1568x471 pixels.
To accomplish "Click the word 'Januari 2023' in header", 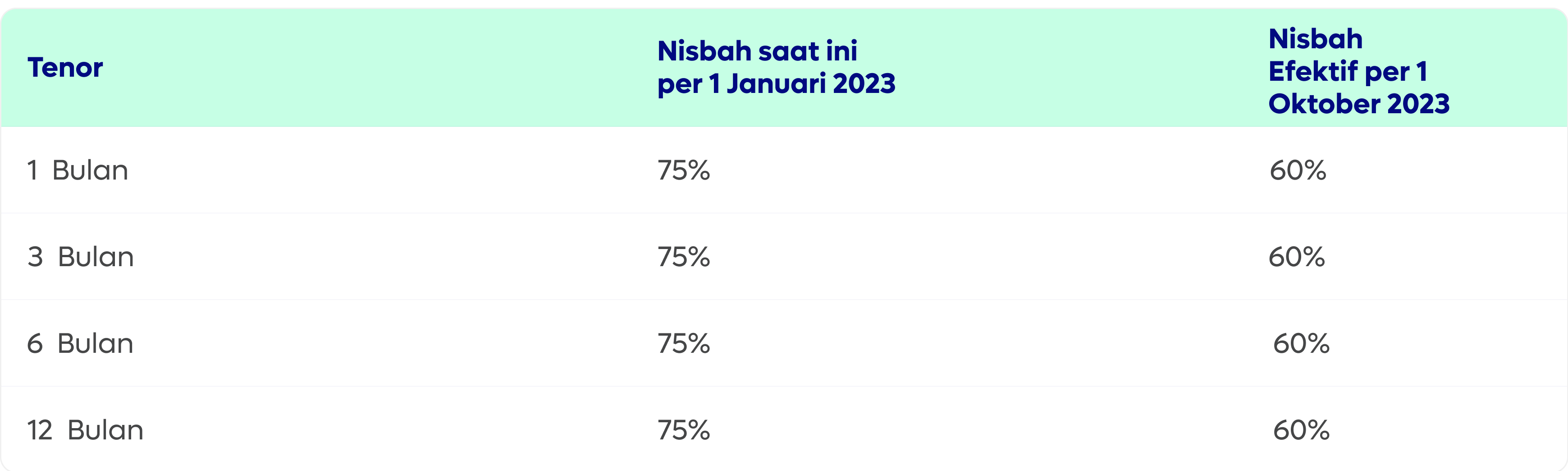I will 811,83.
